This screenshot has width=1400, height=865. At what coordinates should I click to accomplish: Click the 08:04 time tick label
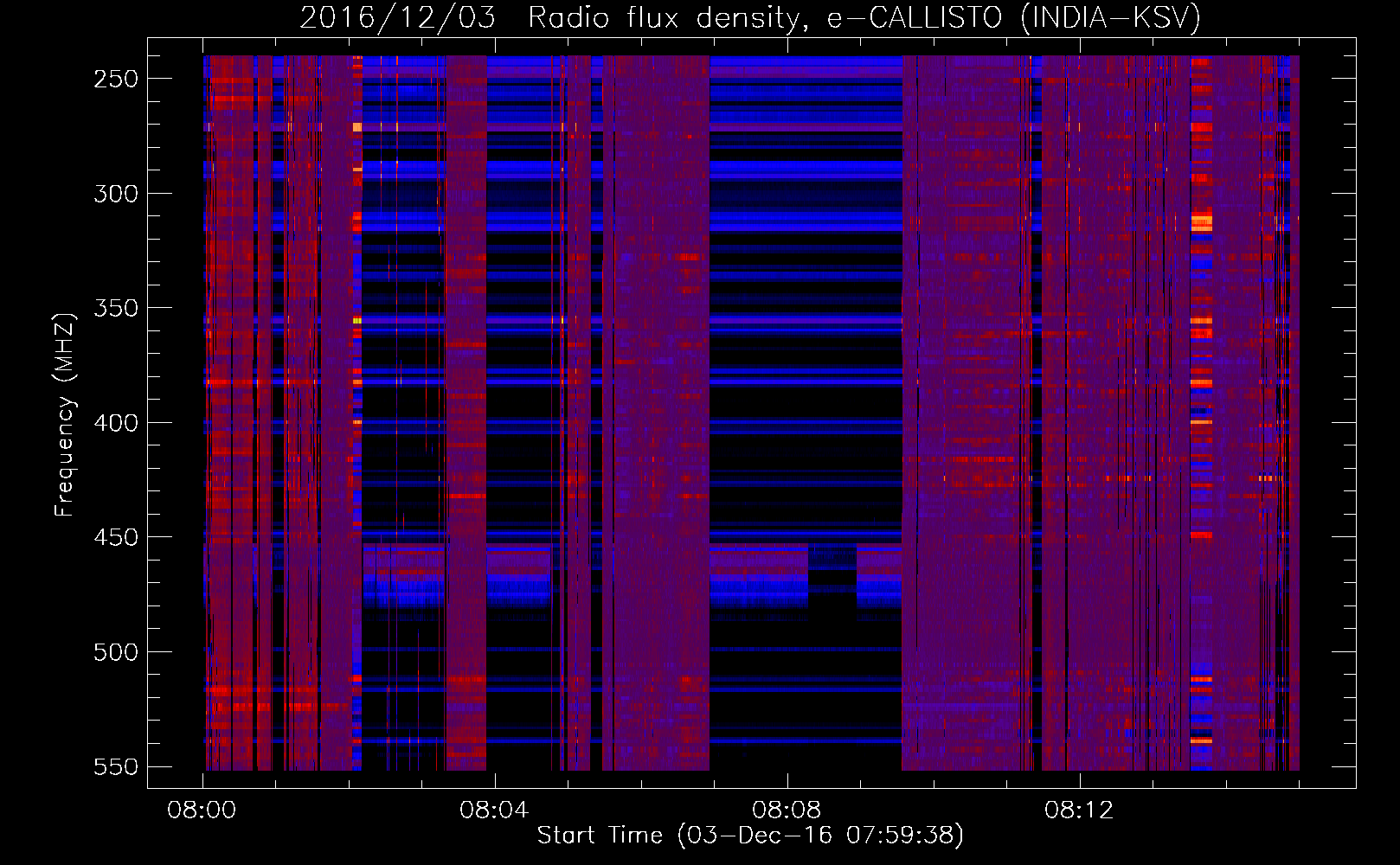coord(494,811)
